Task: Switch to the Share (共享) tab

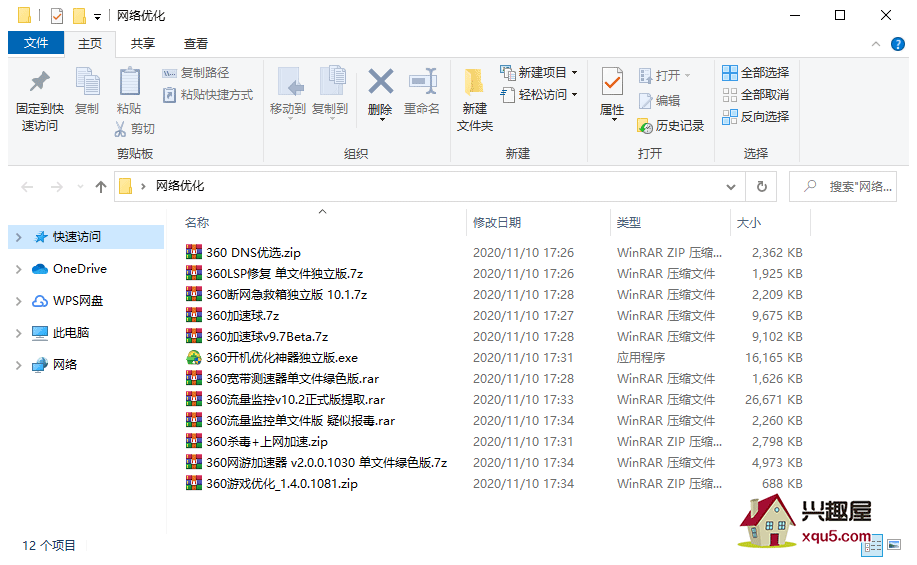Action: coord(143,44)
